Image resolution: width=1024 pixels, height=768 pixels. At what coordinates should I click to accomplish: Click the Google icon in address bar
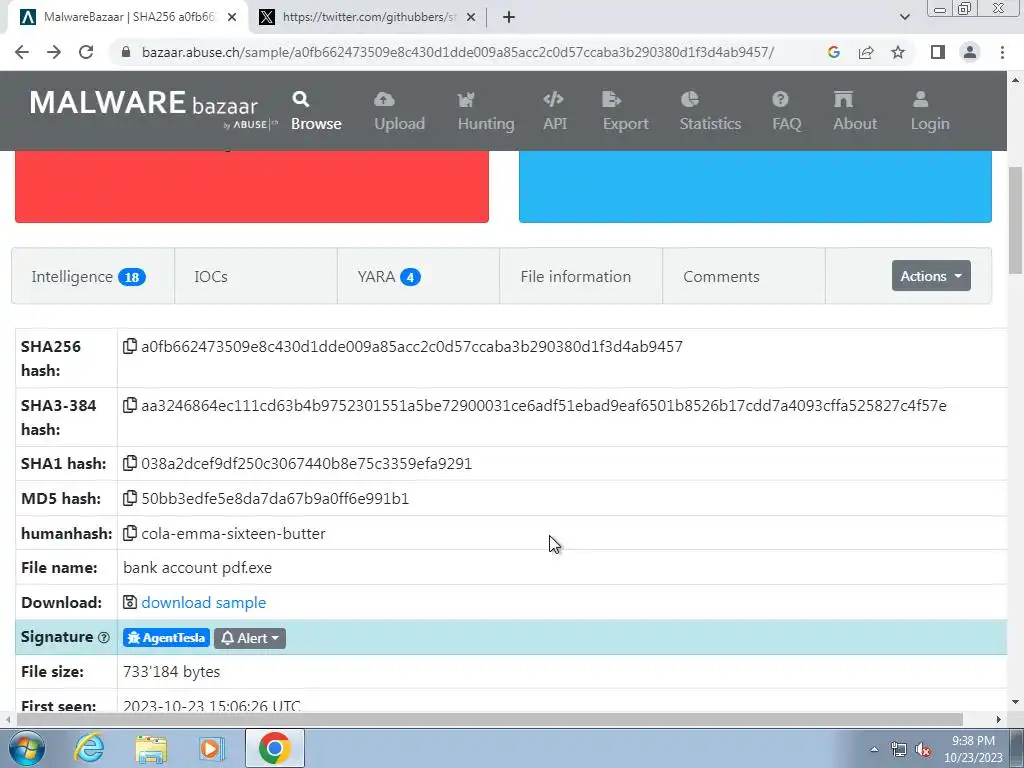tap(833, 52)
